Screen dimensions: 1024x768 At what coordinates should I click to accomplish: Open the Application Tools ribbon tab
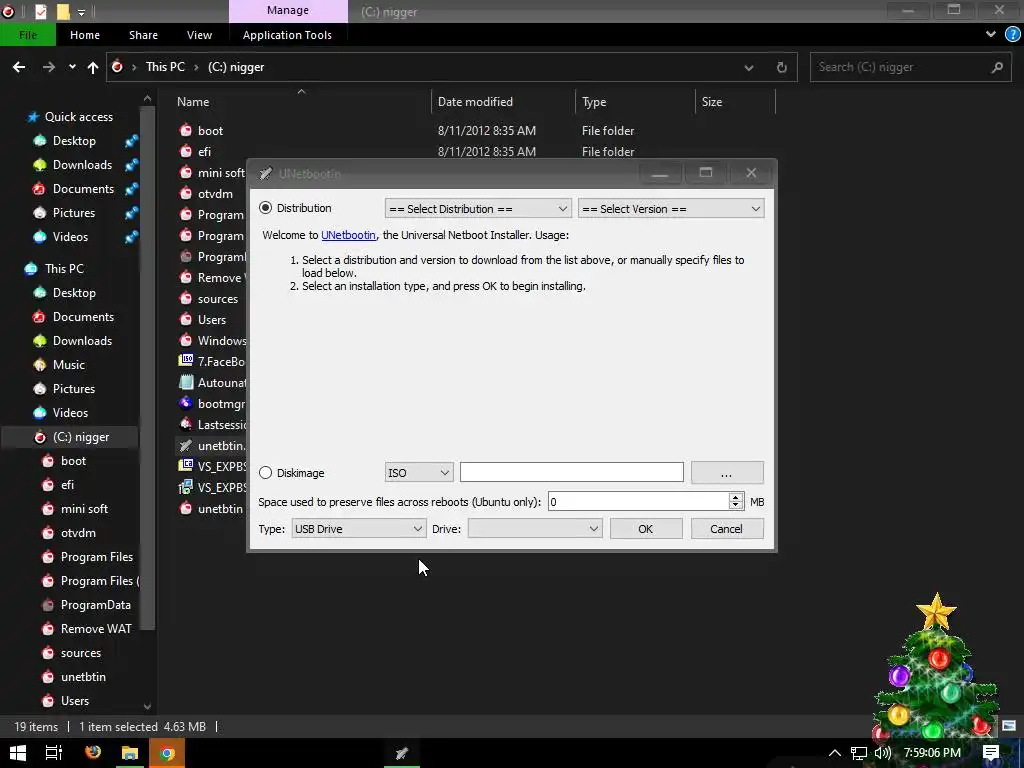[287, 35]
